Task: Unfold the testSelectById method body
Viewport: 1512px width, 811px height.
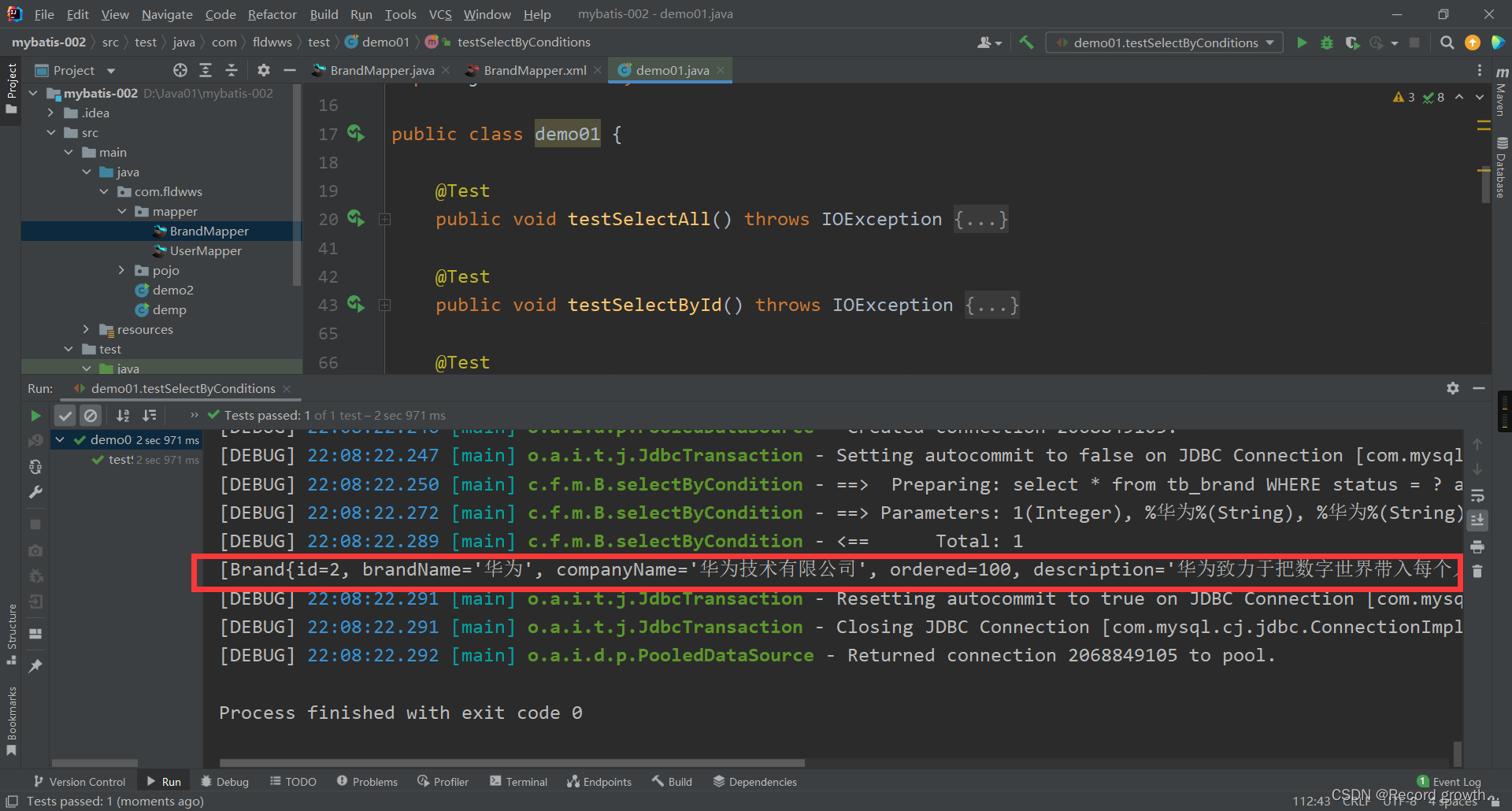Action: (x=385, y=305)
